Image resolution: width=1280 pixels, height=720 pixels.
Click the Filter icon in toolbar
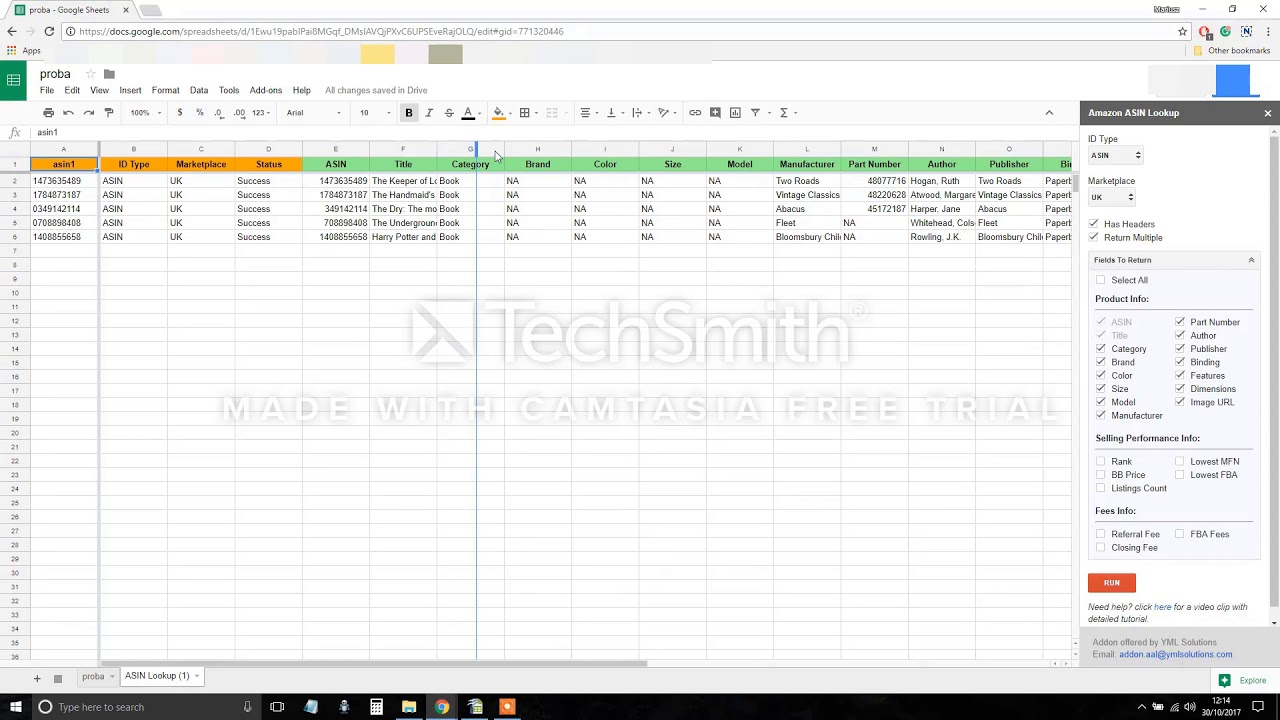coord(755,113)
